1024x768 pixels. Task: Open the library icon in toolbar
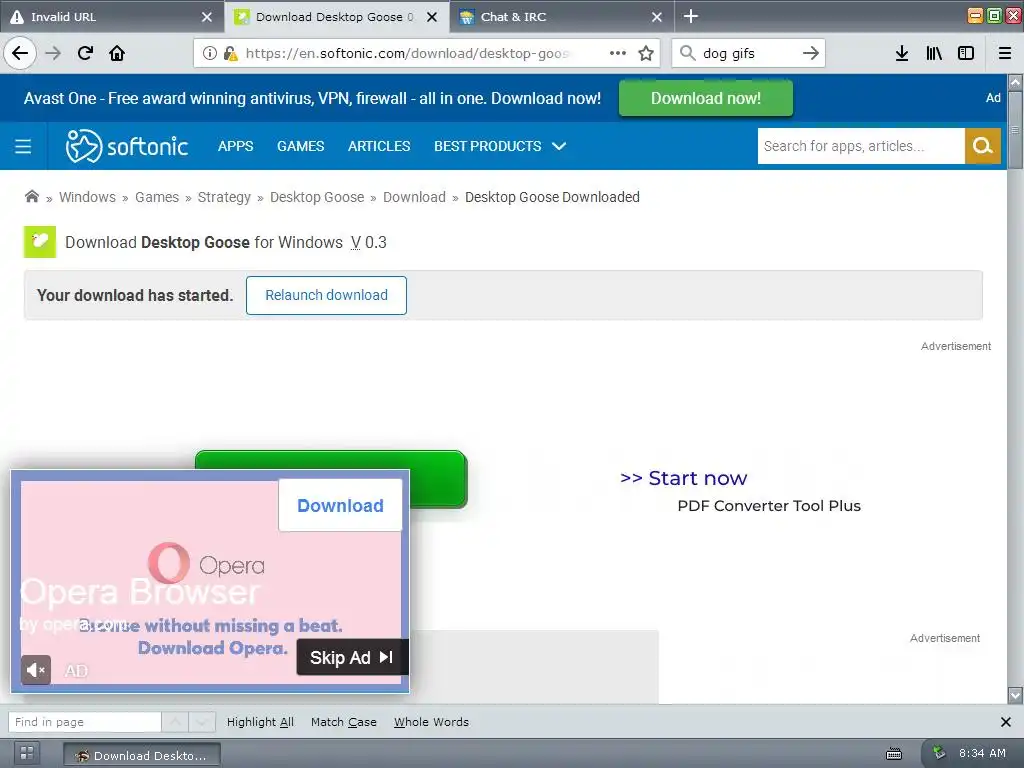(x=934, y=53)
